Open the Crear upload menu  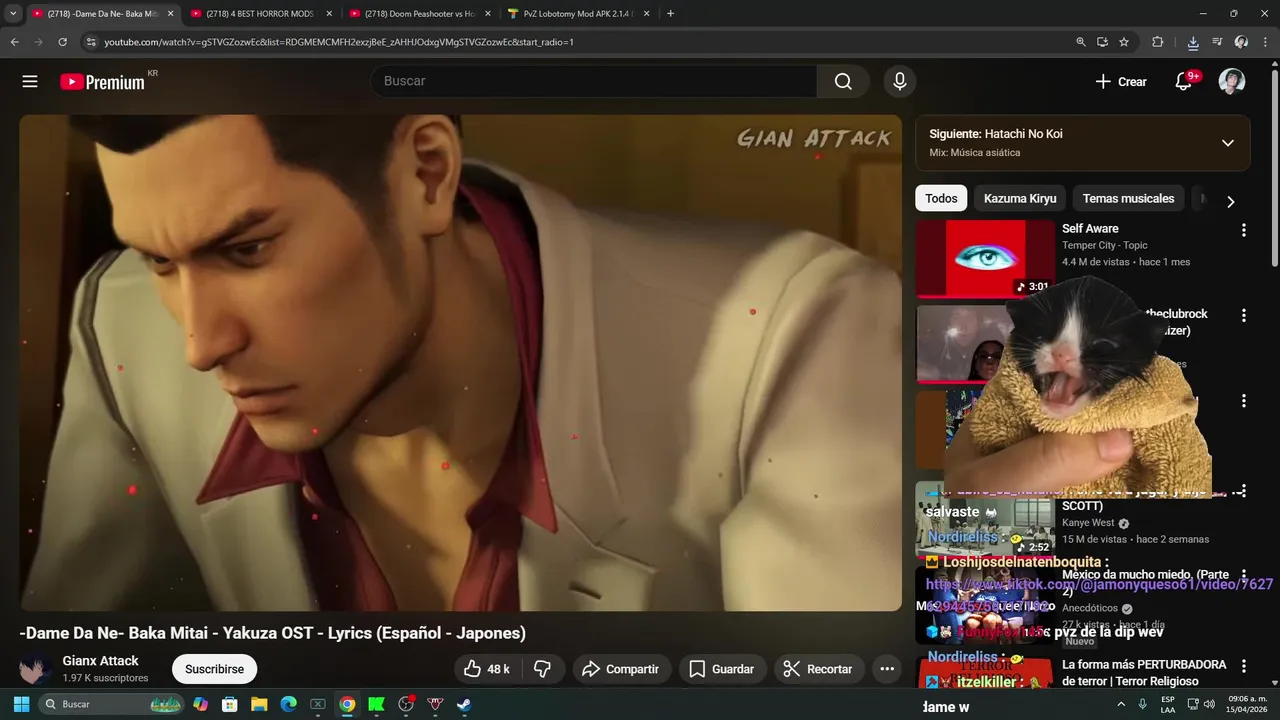click(x=1121, y=82)
